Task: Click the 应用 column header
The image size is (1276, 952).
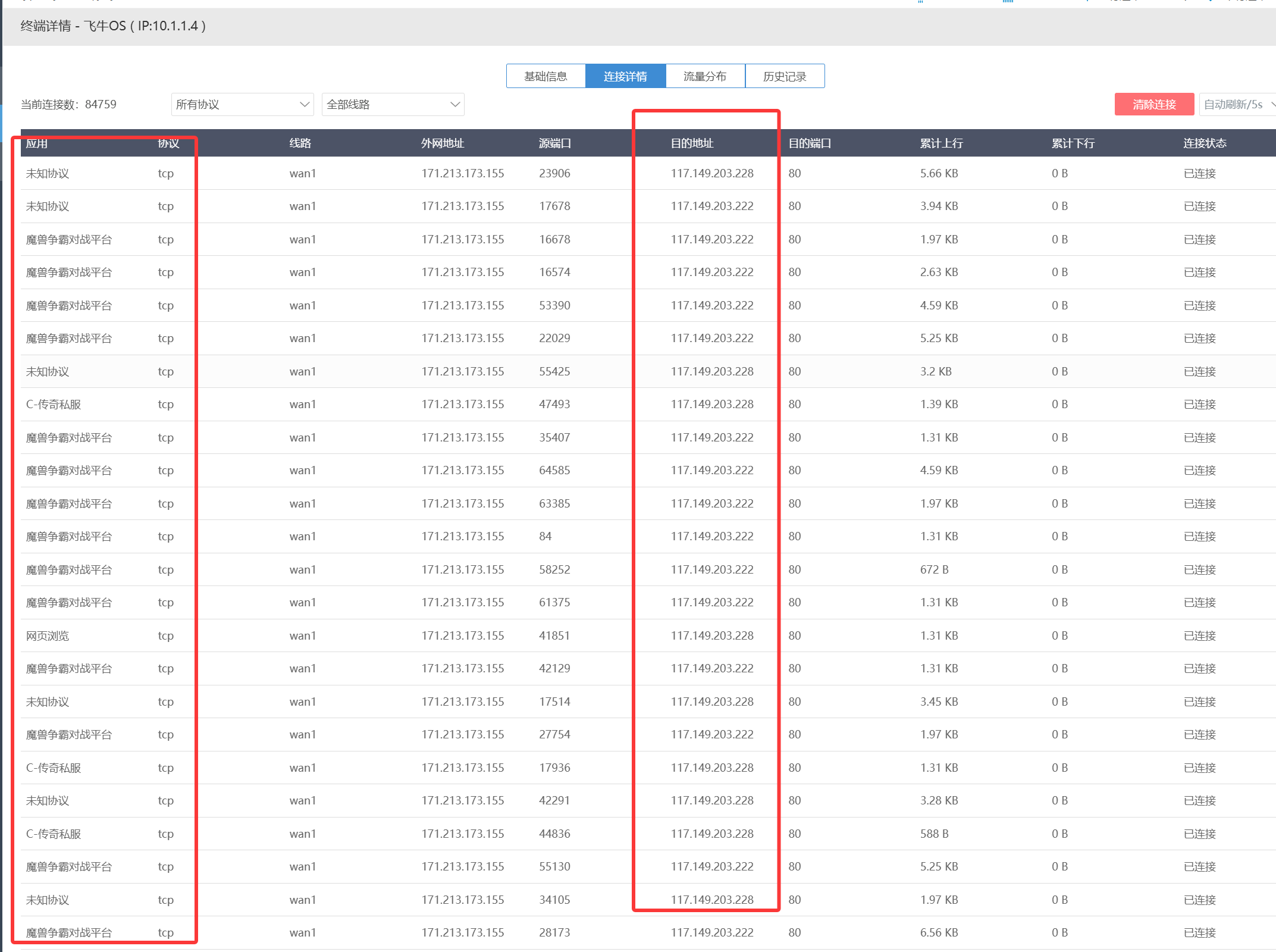Action: tap(37, 143)
